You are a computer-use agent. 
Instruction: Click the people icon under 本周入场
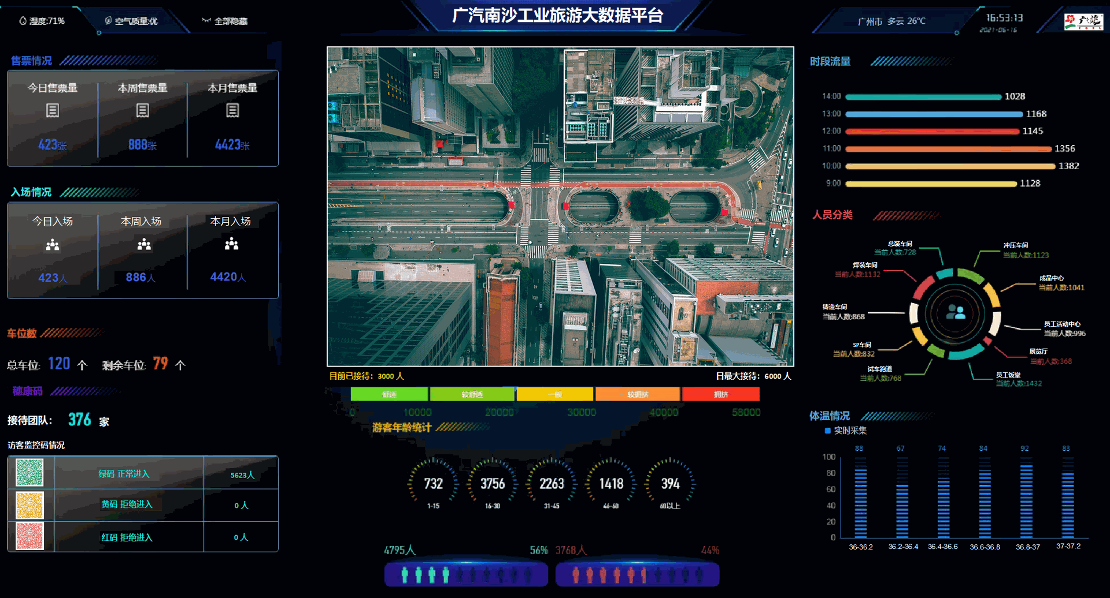(144, 244)
